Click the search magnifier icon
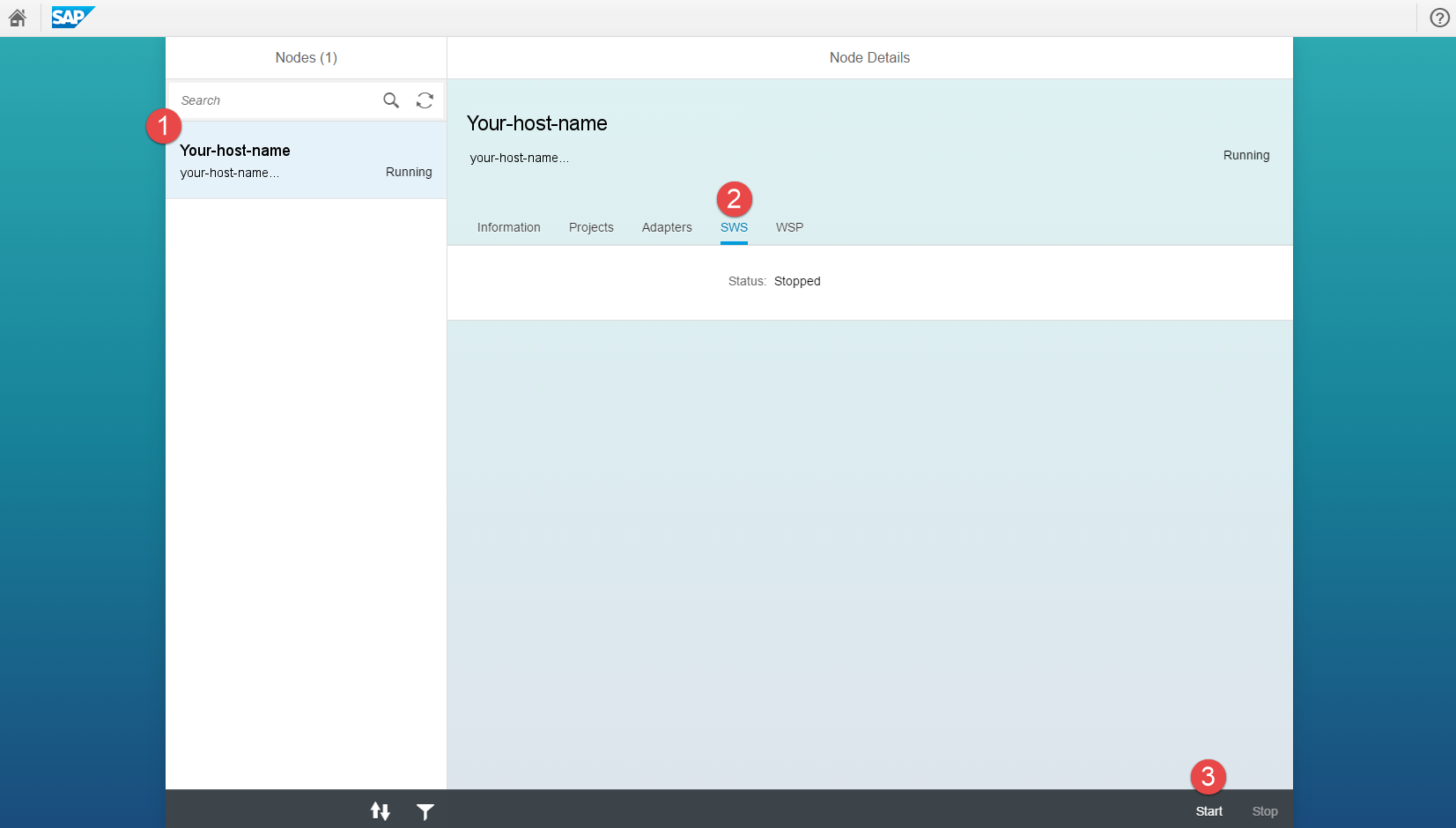The width and height of the screenshot is (1456, 828). pyautogui.click(x=391, y=100)
